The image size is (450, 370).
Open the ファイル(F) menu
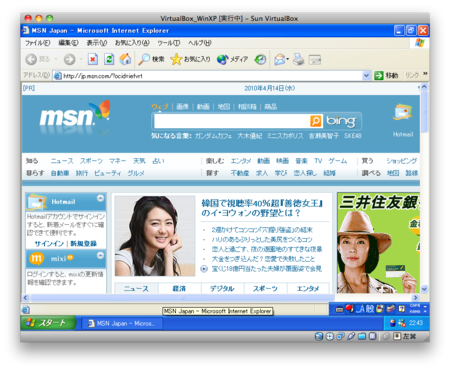coord(37,43)
